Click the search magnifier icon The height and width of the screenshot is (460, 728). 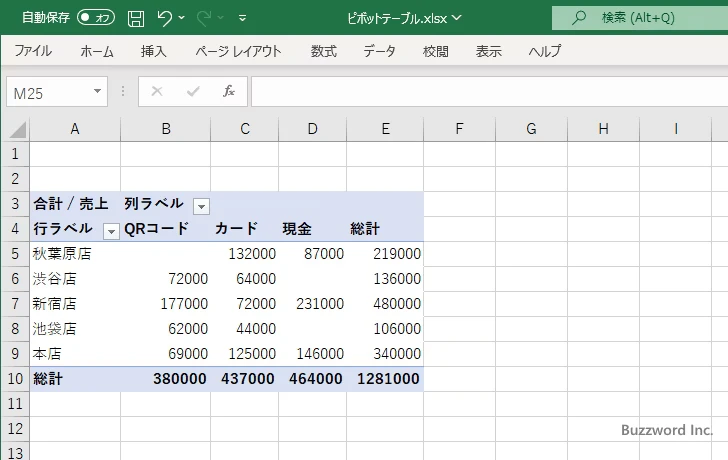(x=578, y=18)
